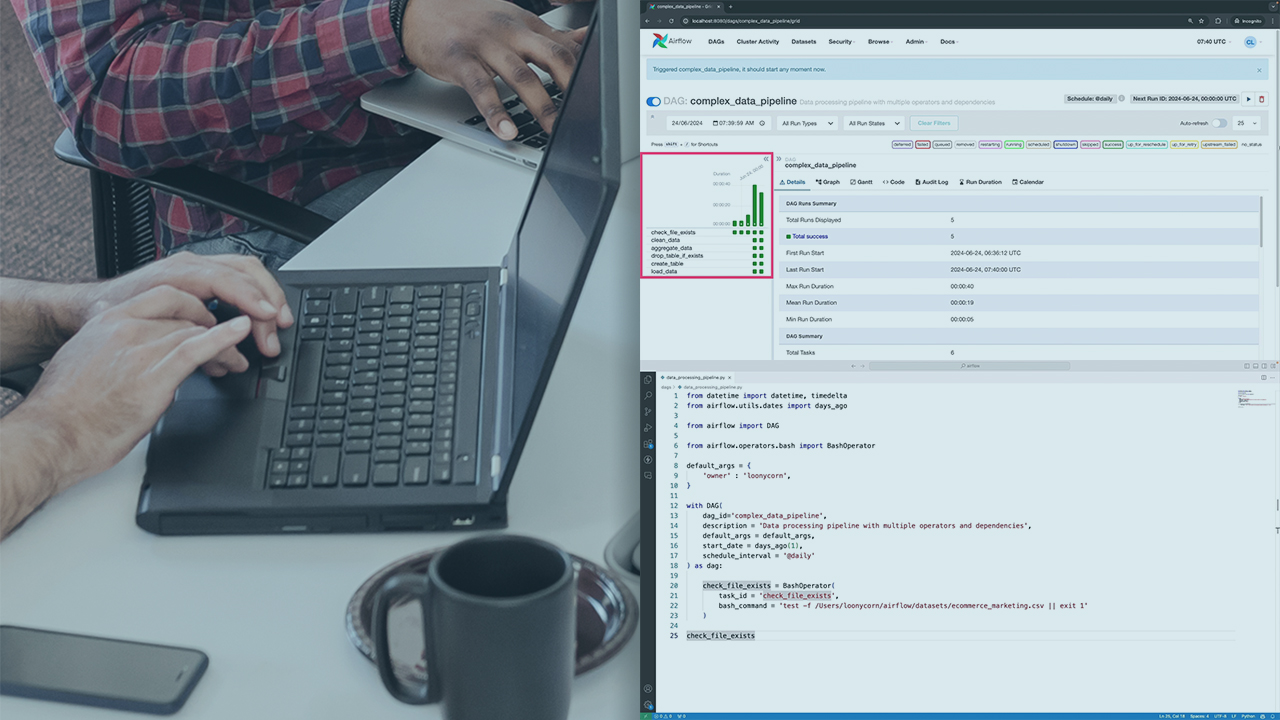Open the Graph view tab icon
The image size is (1280, 720).
pos(827,181)
